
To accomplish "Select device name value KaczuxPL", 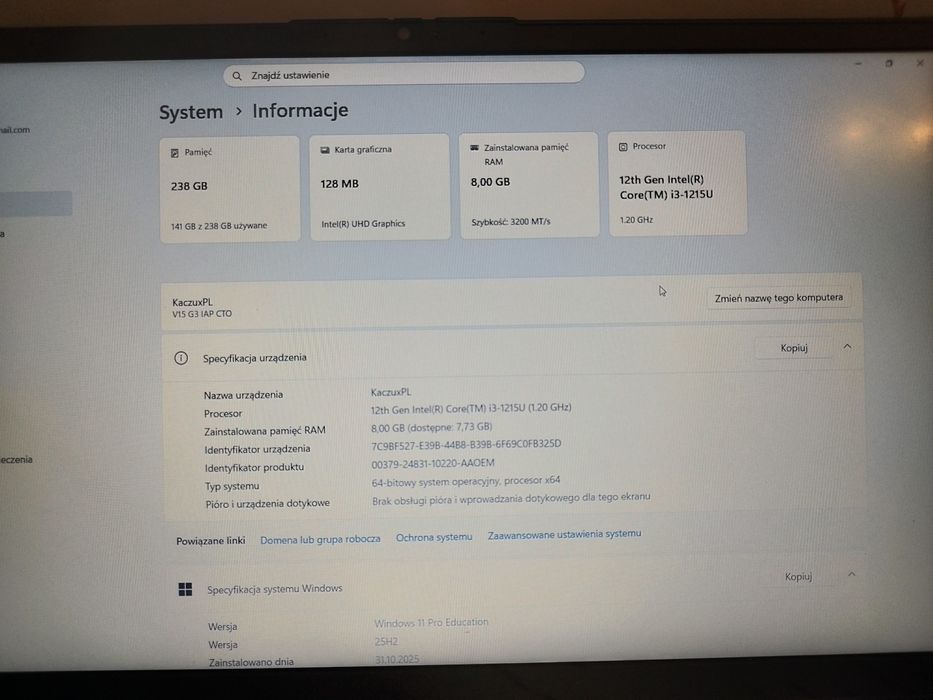I will pyautogui.click(x=391, y=392).
